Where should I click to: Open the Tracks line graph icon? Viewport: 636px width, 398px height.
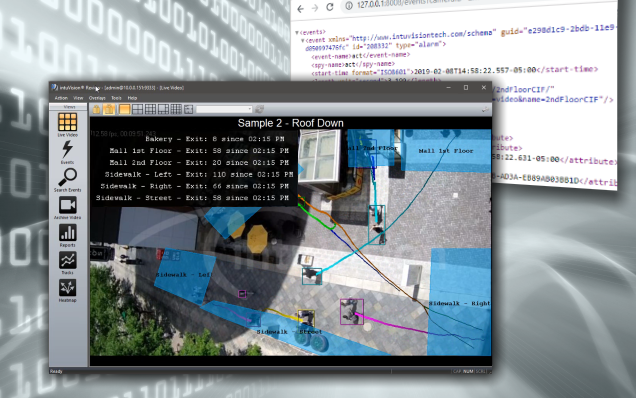point(67,260)
